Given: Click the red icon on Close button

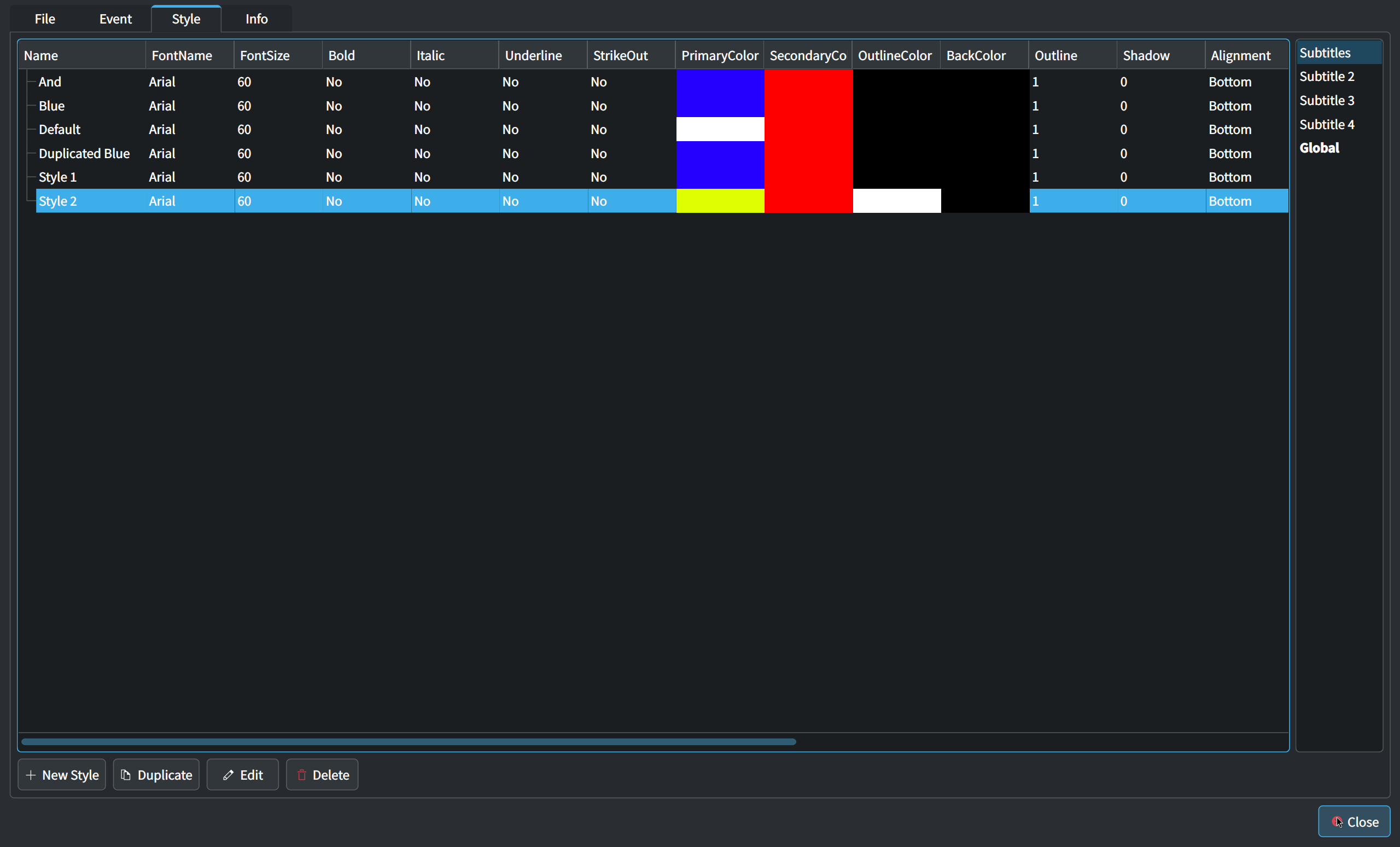Looking at the screenshot, I should (1337, 821).
